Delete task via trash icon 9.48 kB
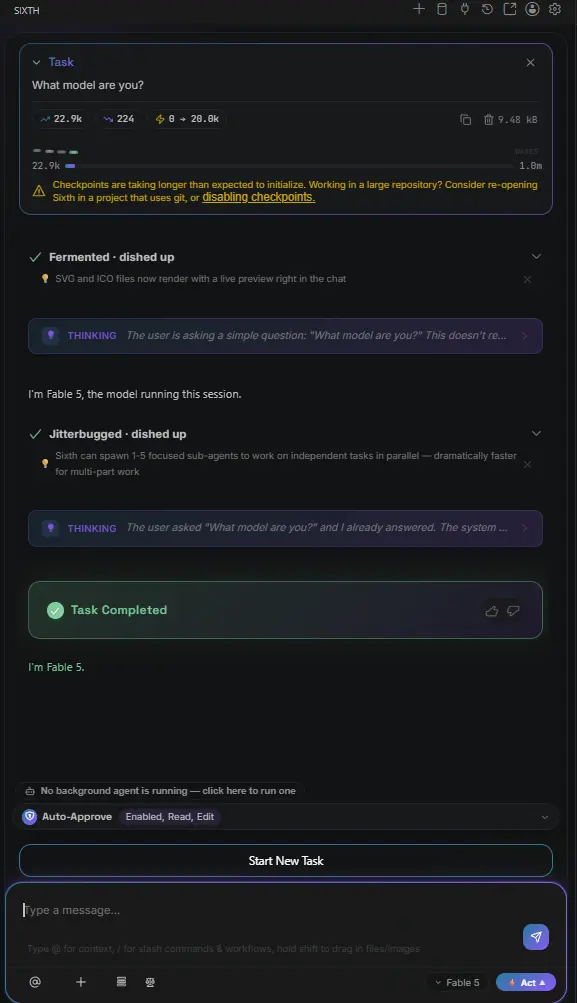 point(510,120)
